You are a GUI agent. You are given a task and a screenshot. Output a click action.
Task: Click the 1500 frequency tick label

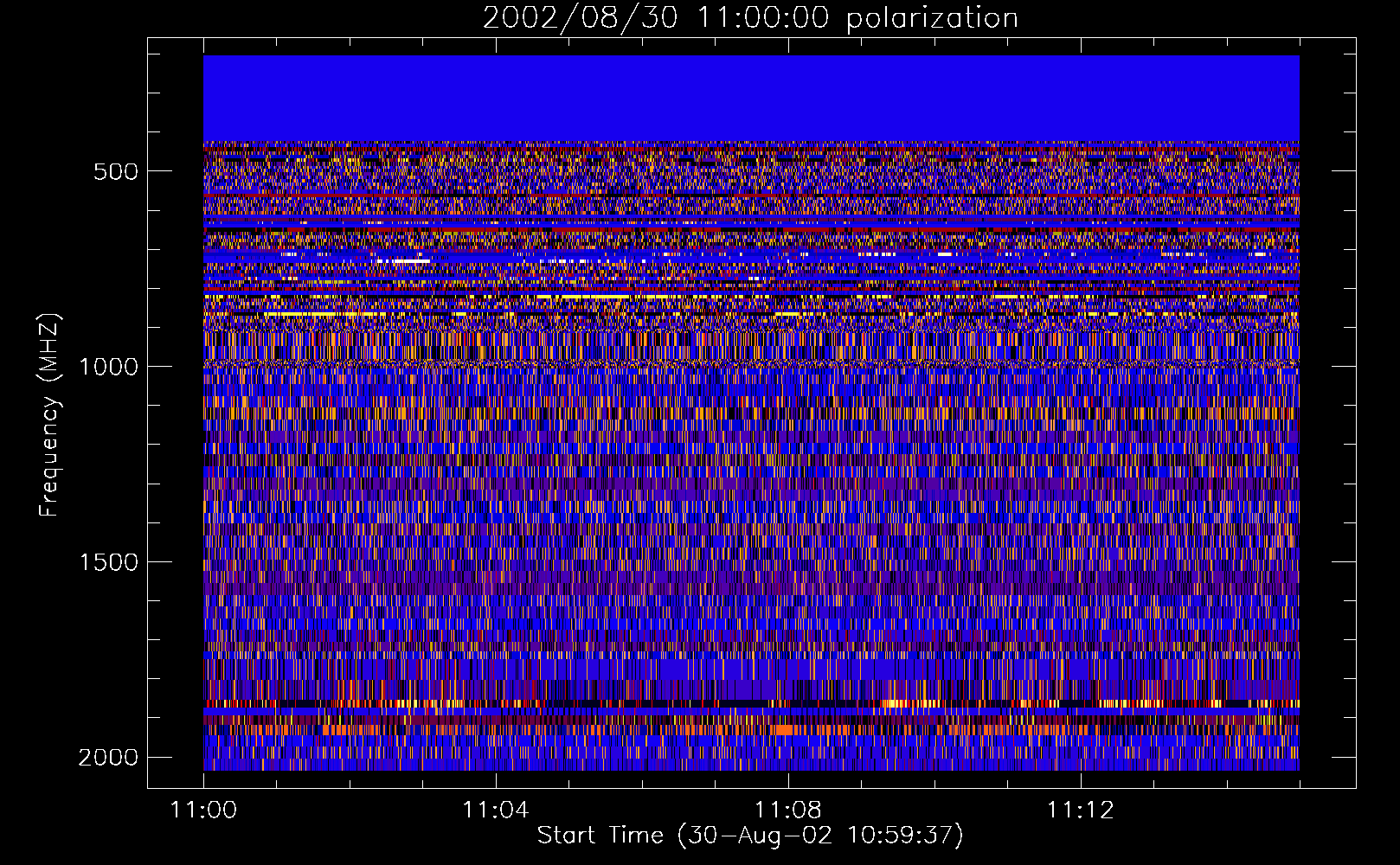[108, 562]
